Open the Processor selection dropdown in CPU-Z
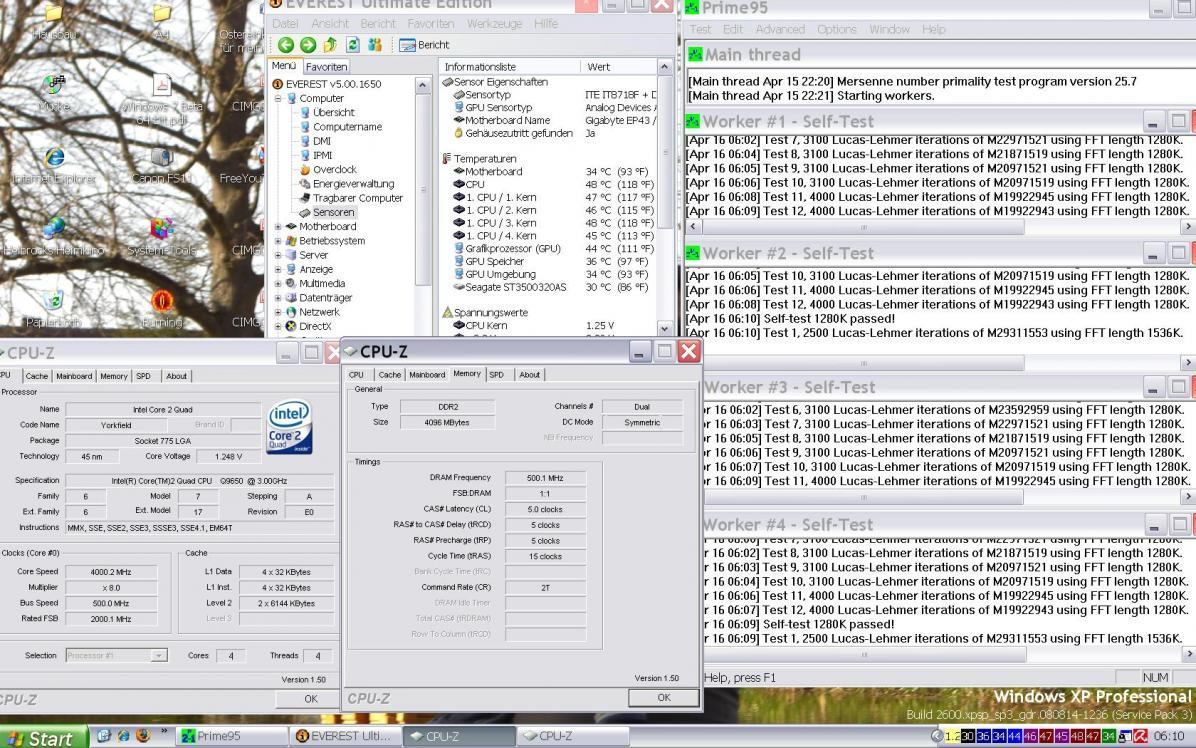This screenshot has height=748, width=1196. tap(159, 656)
